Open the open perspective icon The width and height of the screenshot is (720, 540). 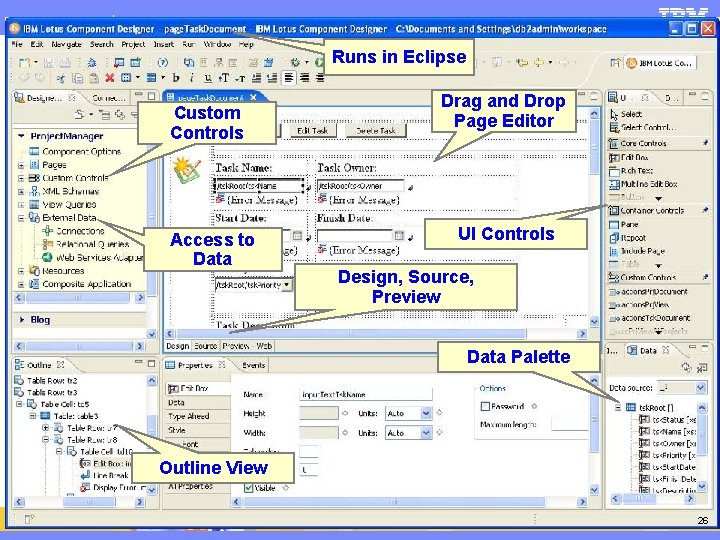click(615, 62)
